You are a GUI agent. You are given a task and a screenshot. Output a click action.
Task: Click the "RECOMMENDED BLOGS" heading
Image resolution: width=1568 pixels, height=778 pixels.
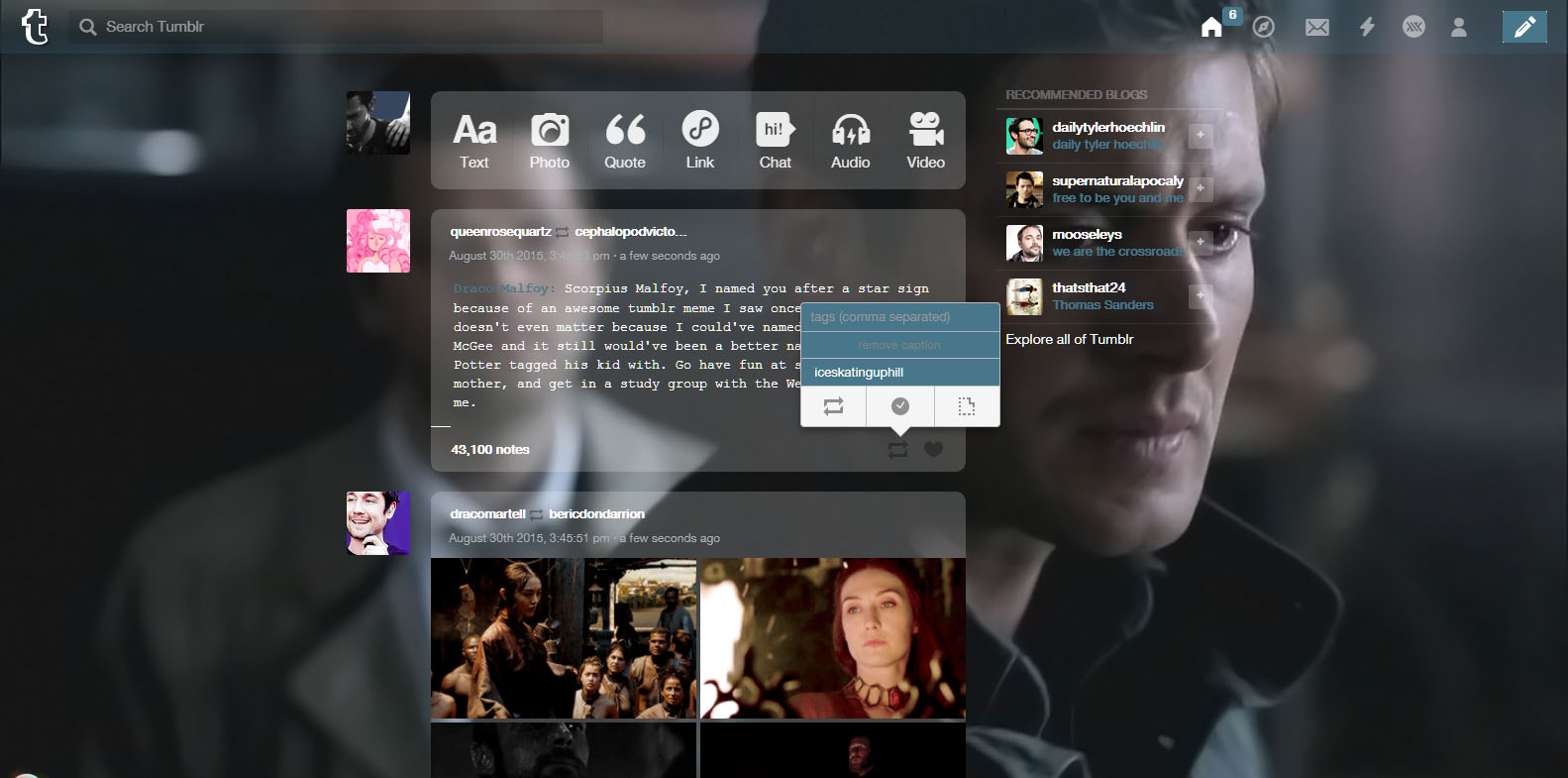1077,95
